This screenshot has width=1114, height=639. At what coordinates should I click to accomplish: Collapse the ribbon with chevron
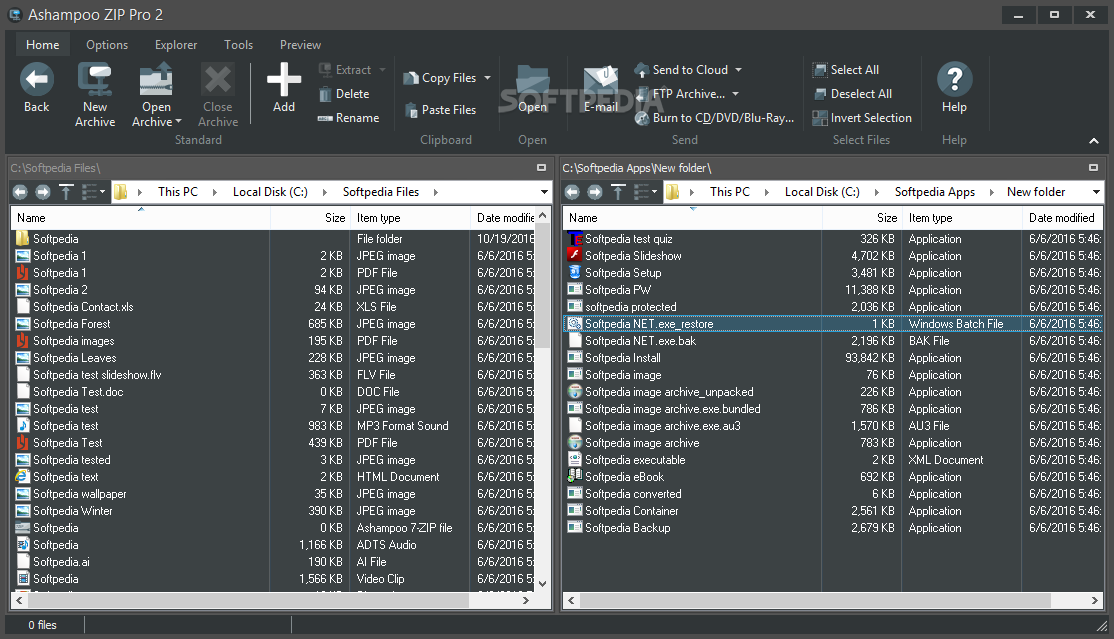[1093, 141]
